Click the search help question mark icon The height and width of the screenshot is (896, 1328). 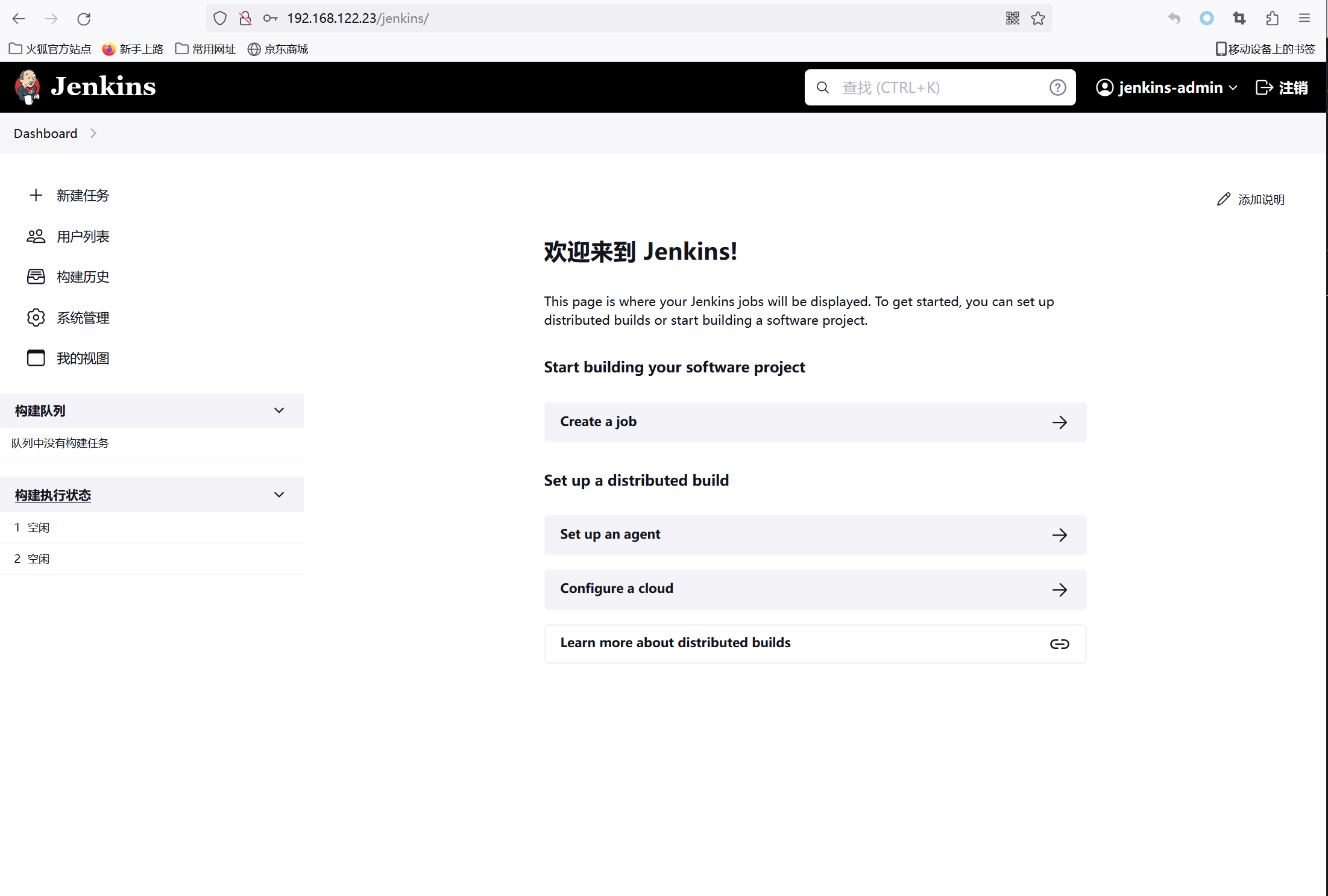[1057, 88]
